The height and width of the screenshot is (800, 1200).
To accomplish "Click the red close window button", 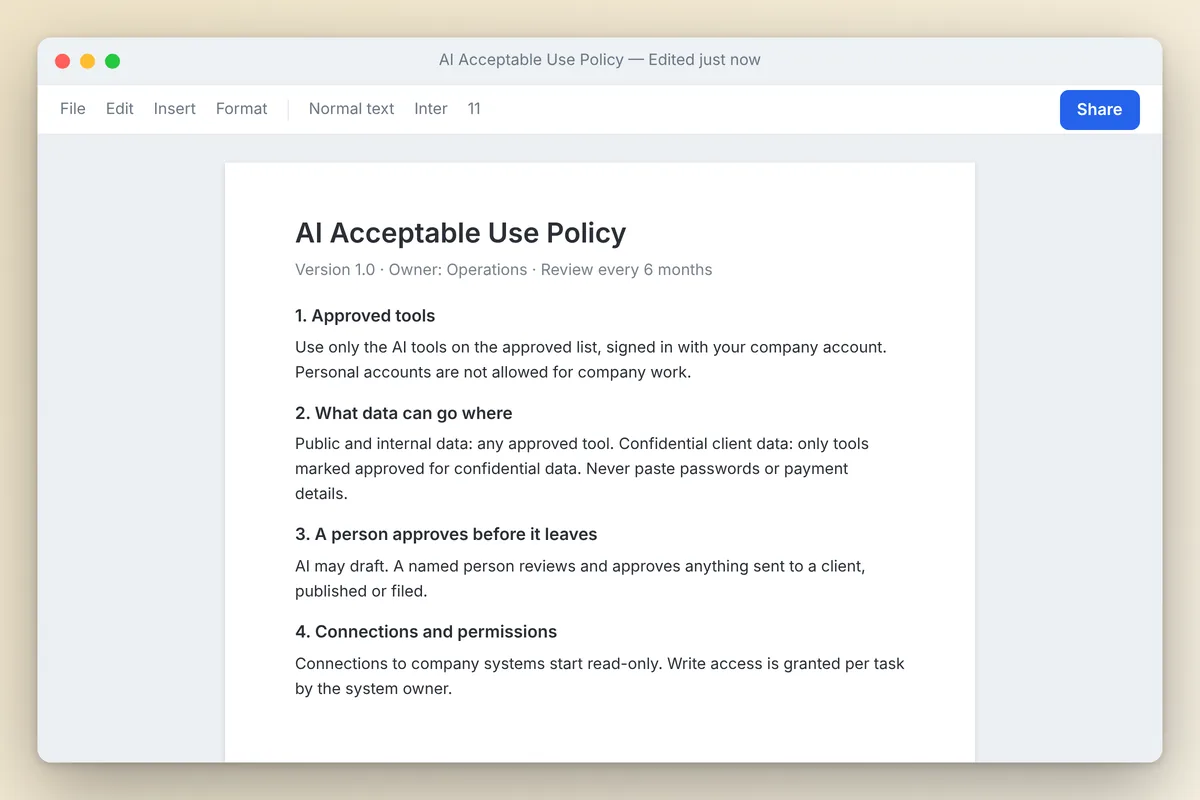I will (63, 61).
